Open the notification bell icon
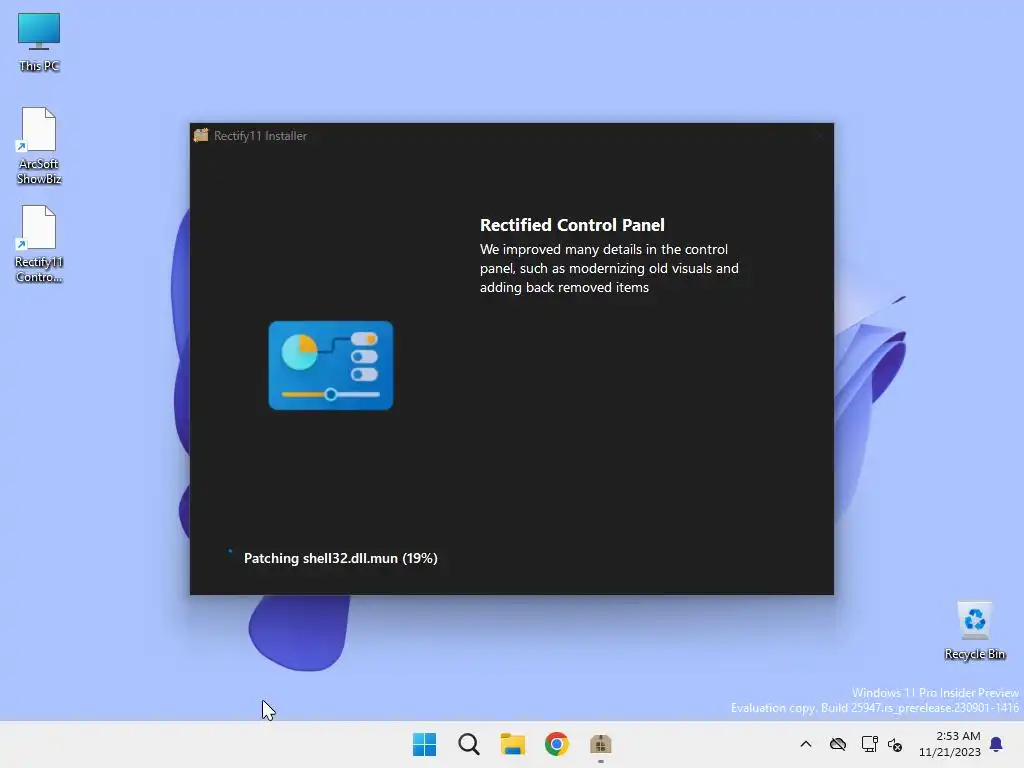This screenshot has width=1024, height=768. 996,744
